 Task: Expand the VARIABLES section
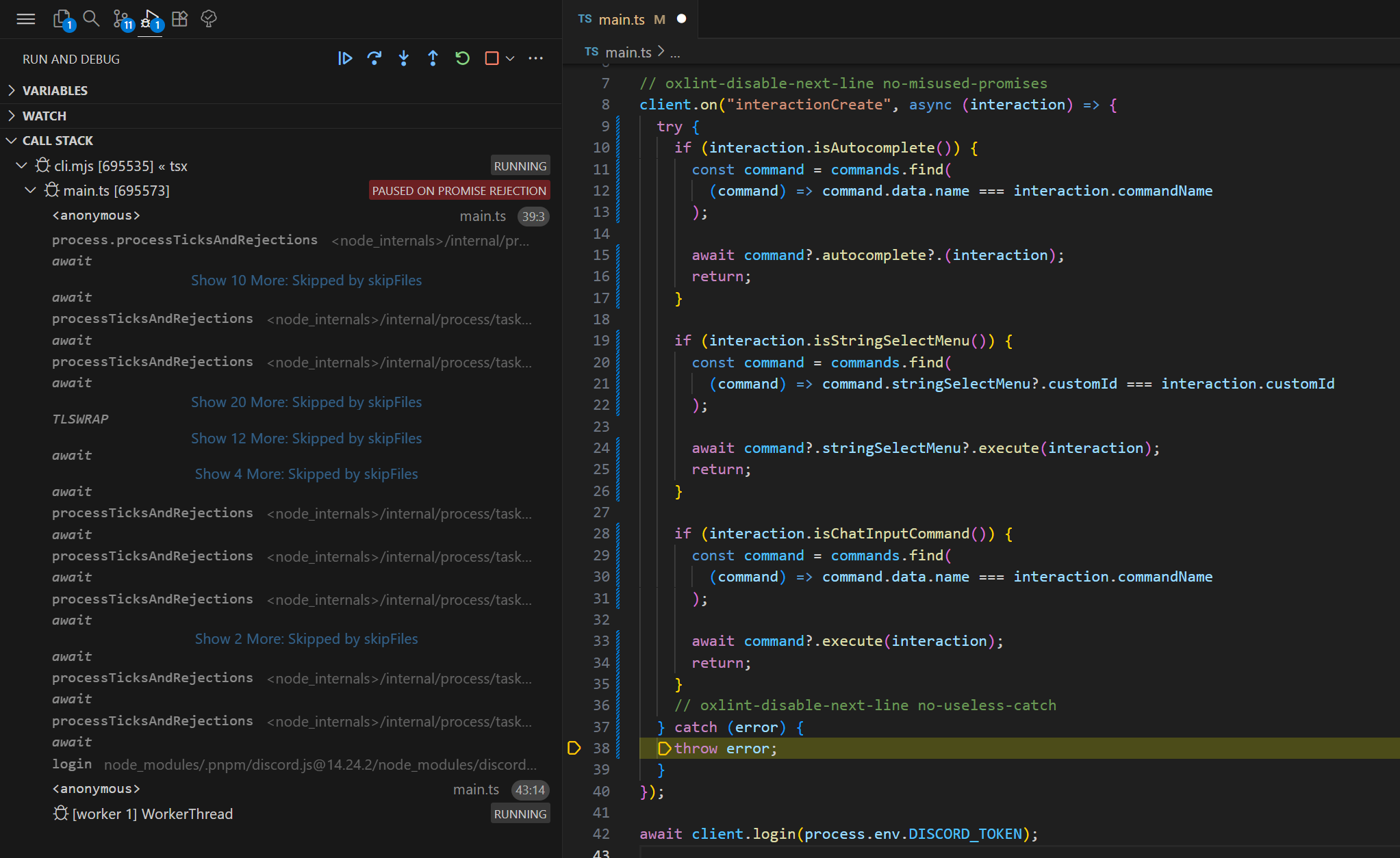pos(55,90)
